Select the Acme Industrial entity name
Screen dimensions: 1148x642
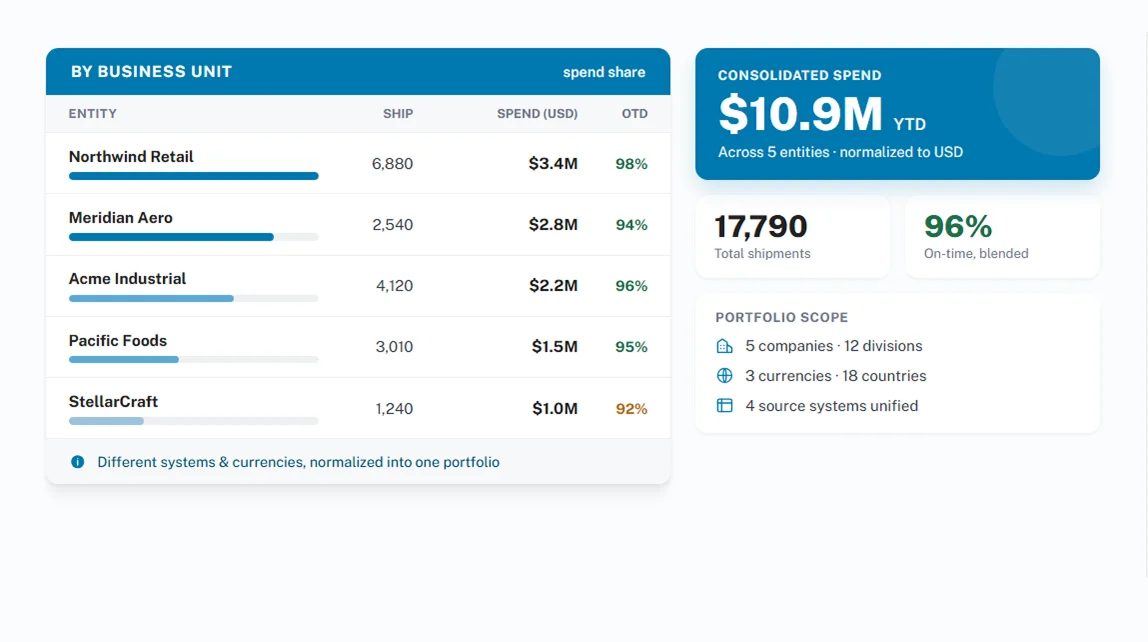click(127, 279)
